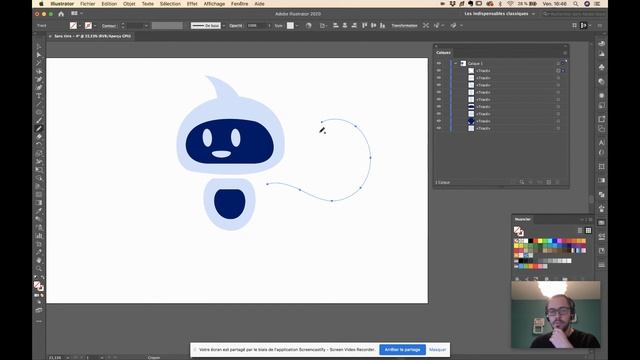Viewport: 640px width, 360px height.
Task: Click the 'Arrêter le partage' button
Action: (402, 349)
